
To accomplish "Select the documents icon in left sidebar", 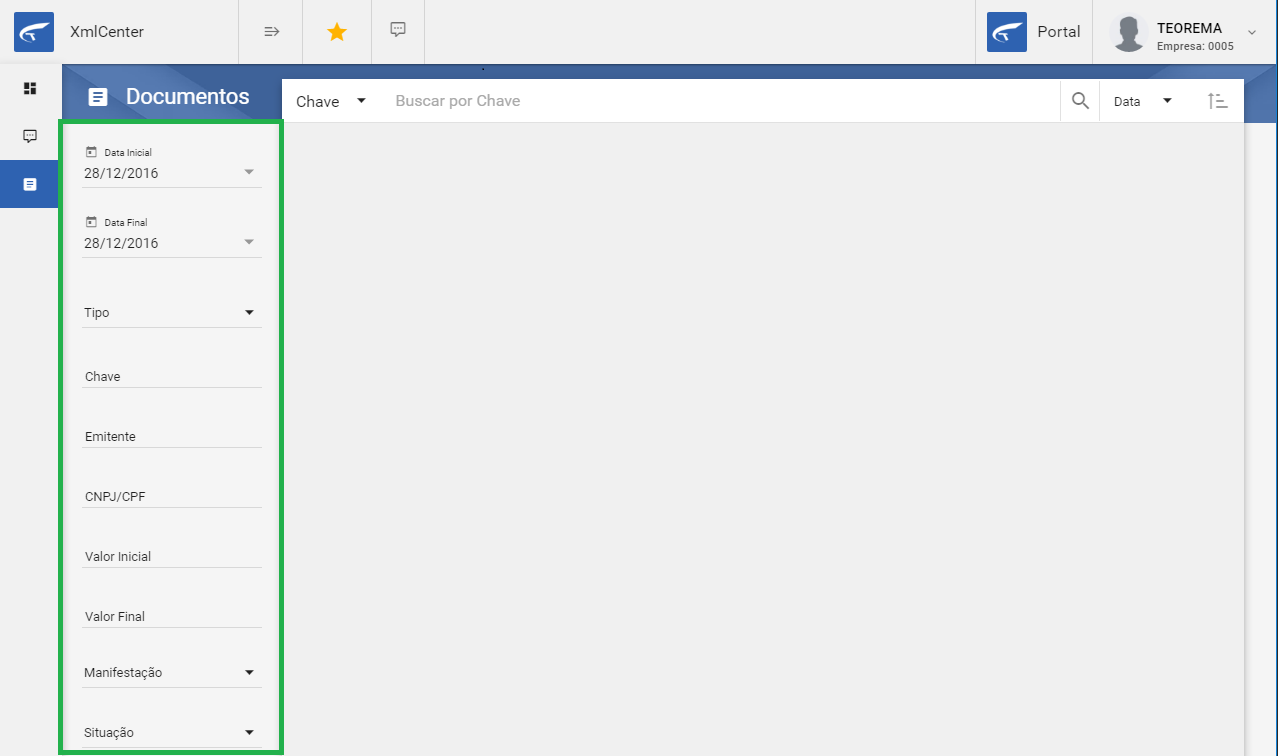I will point(30,184).
